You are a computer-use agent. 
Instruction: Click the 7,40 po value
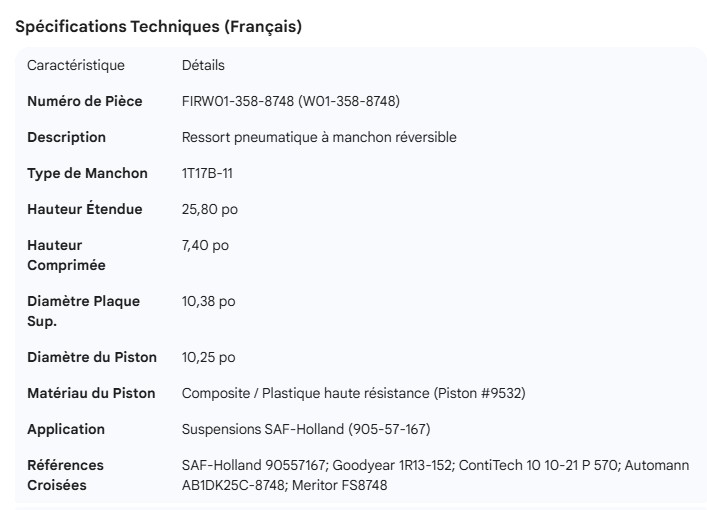coord(206,245)
